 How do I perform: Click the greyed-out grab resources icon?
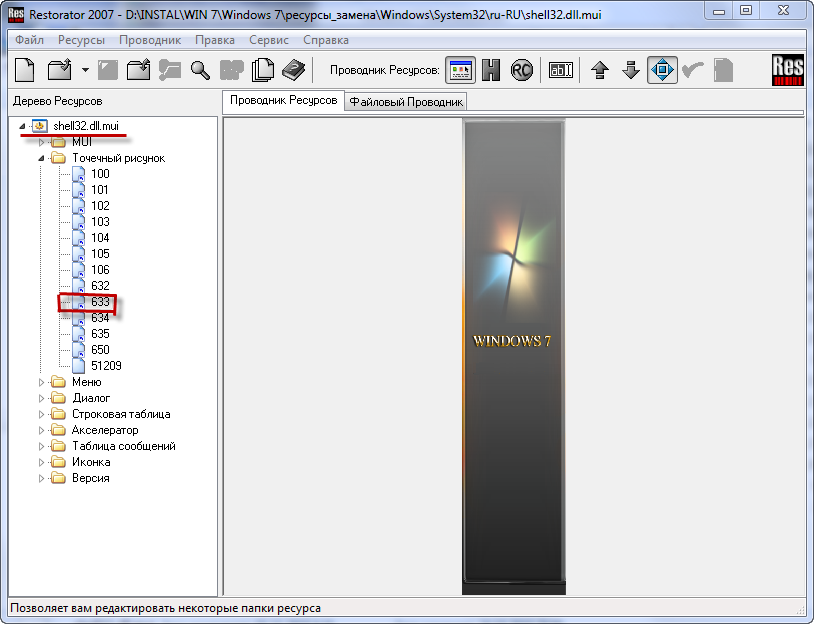click(170, 70)
